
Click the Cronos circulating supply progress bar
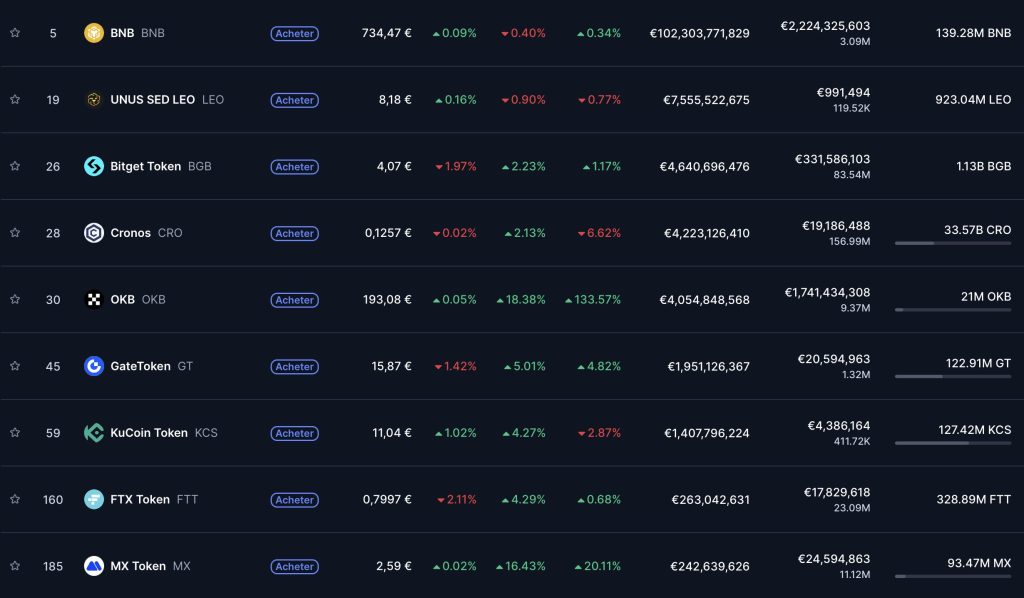tap(952, 243)
